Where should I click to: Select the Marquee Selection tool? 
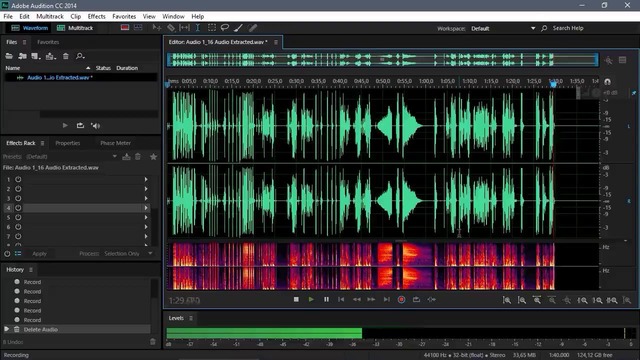211,28
